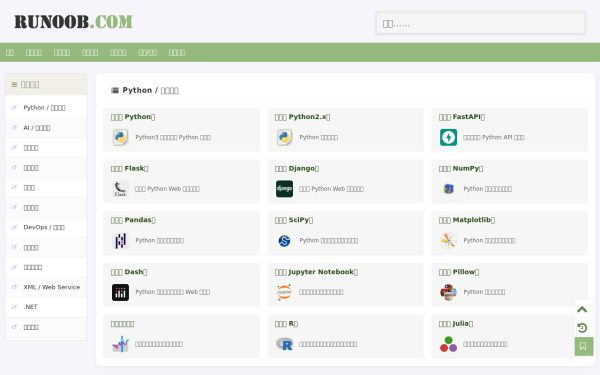
Task: Click the RUNOOB.COM site logo
Action: click(73, 22)
